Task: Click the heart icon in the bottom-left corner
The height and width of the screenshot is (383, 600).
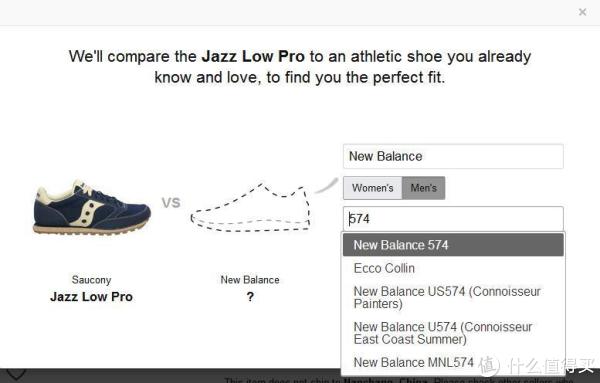Action: (x=16, y=374)
